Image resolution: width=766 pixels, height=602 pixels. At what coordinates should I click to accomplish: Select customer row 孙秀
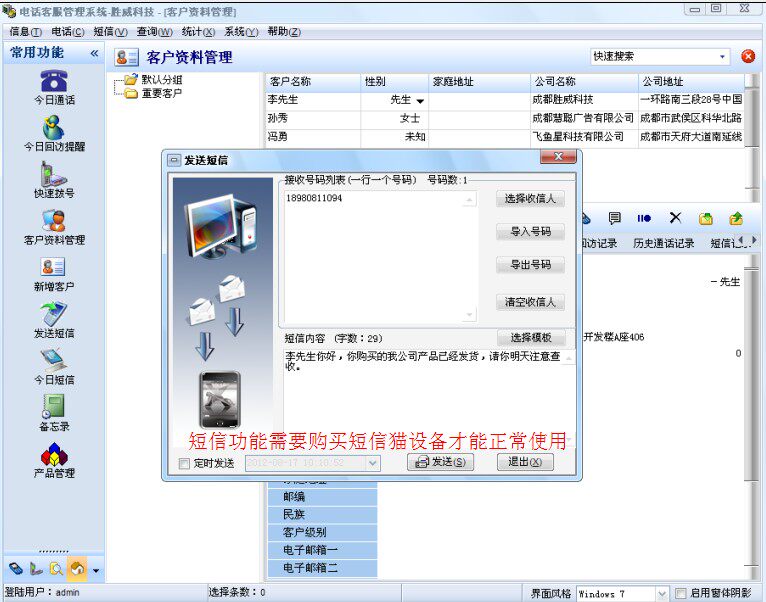(x=505, y=118)
